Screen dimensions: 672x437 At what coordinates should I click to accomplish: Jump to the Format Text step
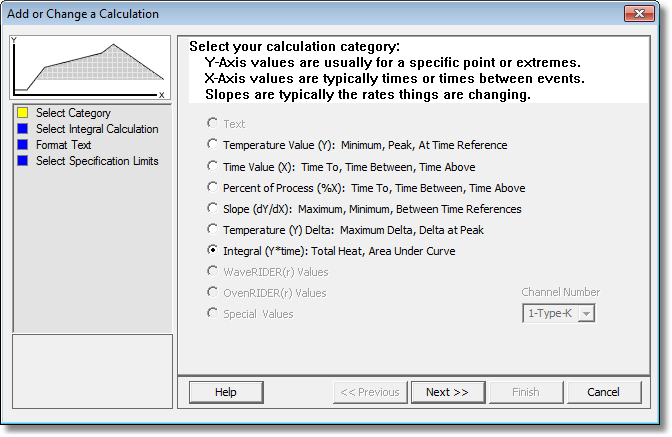63,145
